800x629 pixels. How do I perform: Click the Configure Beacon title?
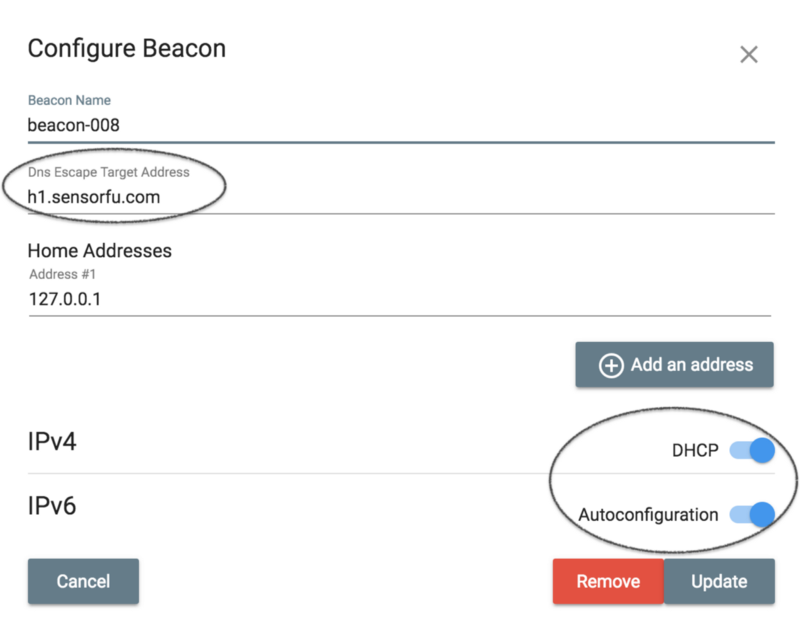(126, 48)
